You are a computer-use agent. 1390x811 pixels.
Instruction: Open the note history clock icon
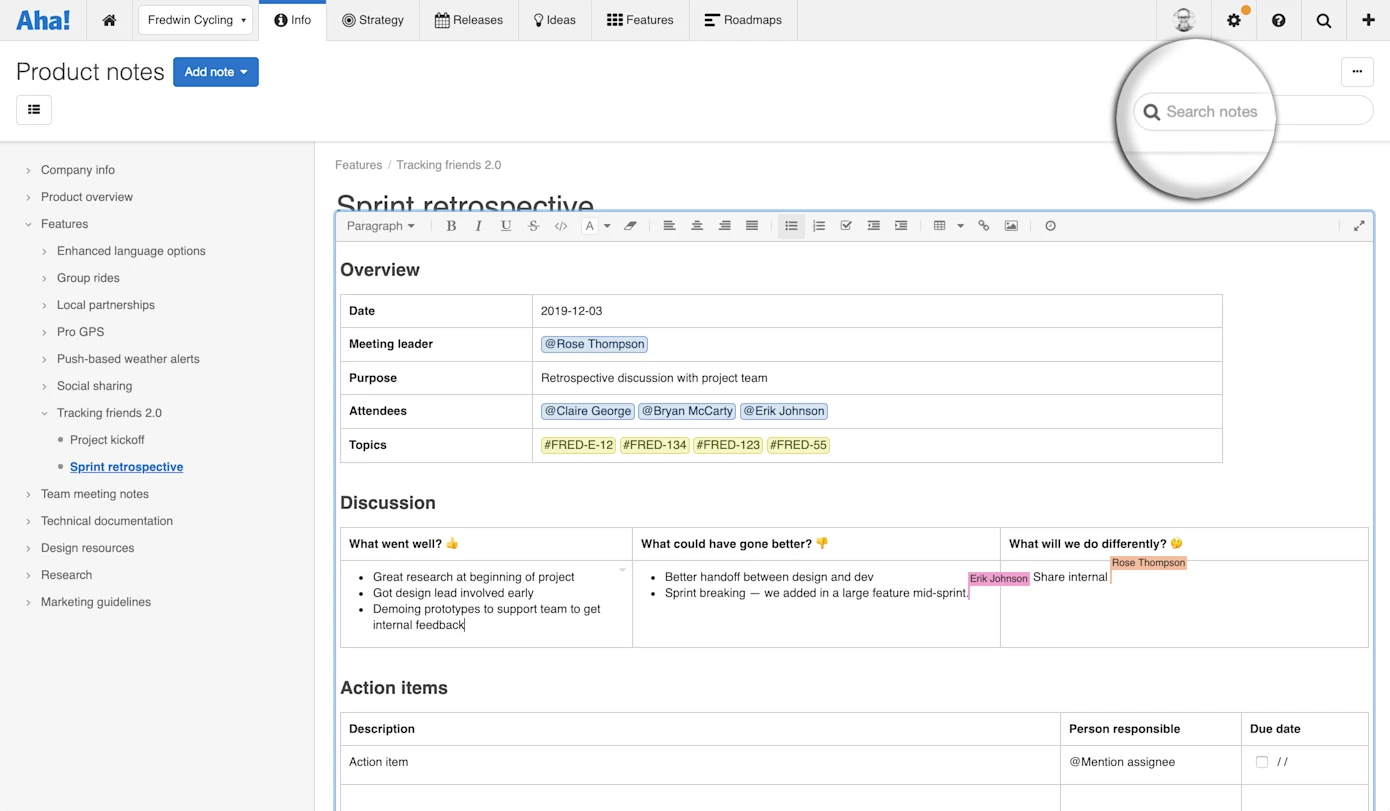point(1050,225)
